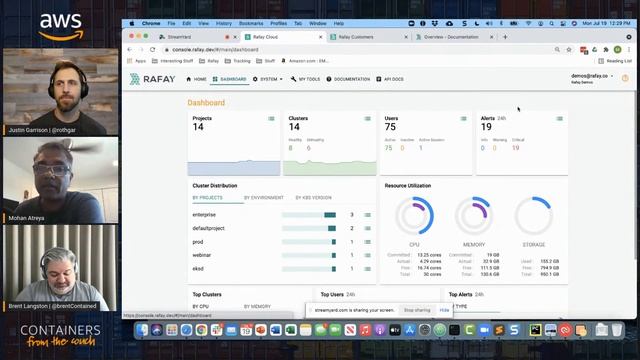The height and width of the screenshot is (360, 640).
Task: Click the Rafay logo
Action: coord(152,79)
